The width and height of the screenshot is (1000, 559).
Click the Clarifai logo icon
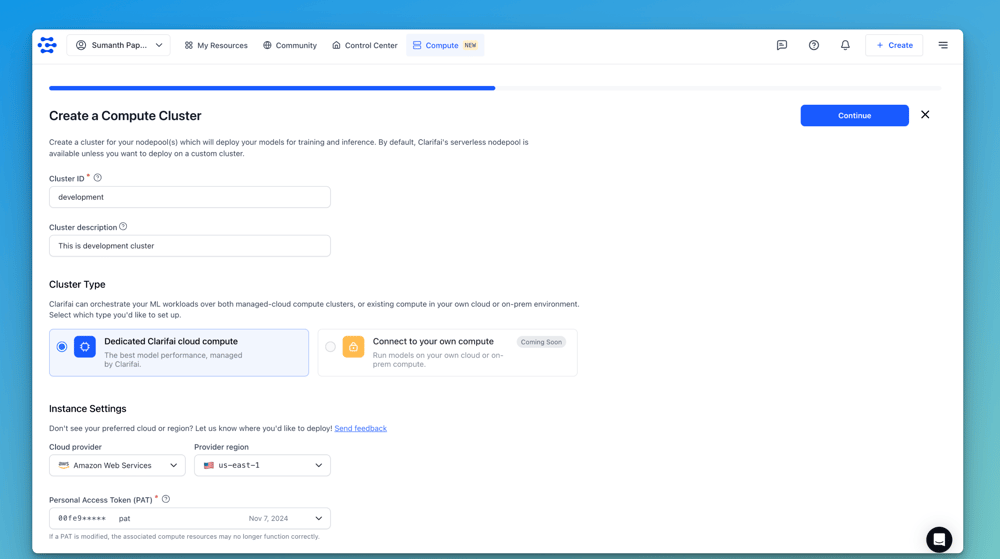point(47,45)
